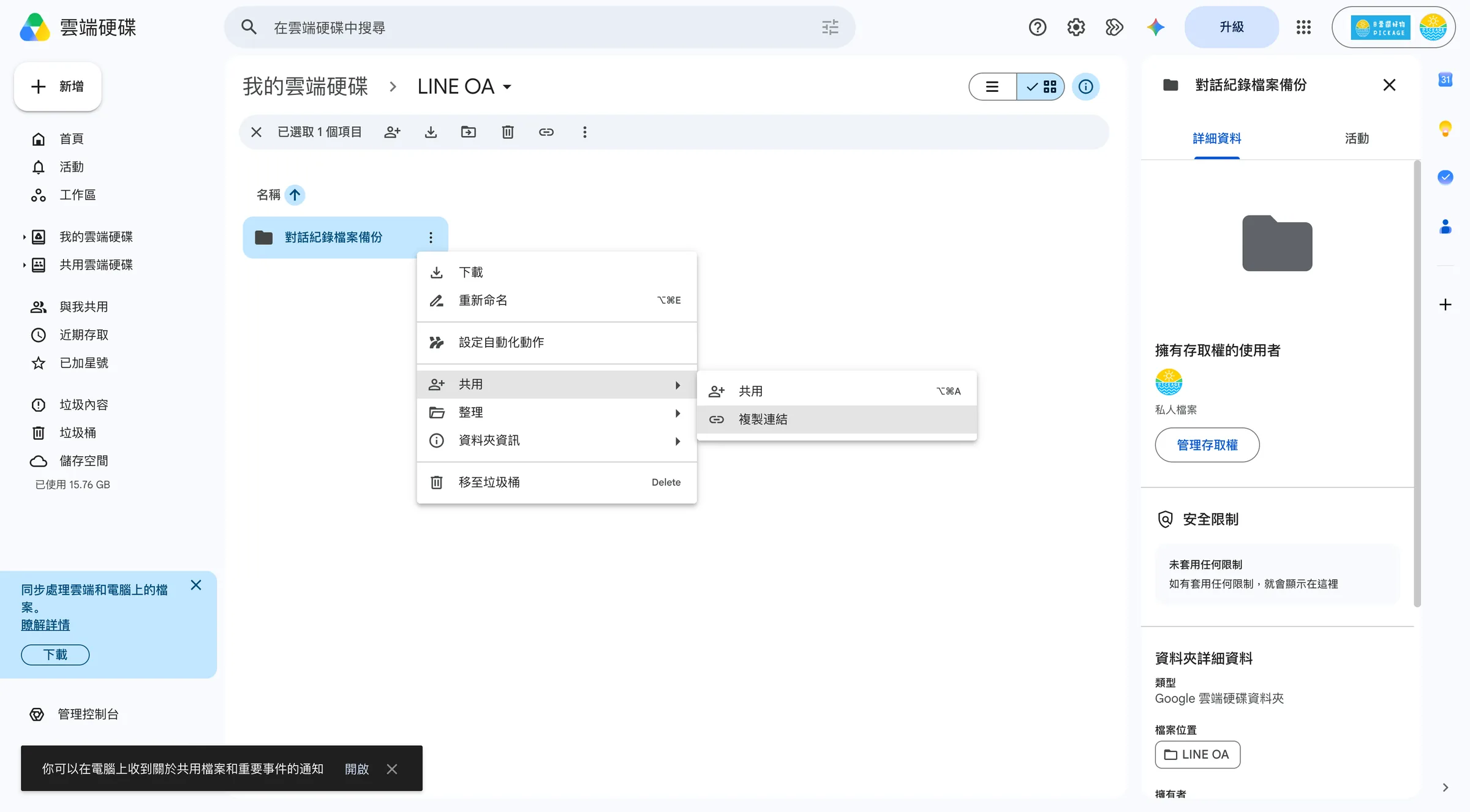This screenshot has height=812, width=1470.
Task: Click the Drive search field
Action: coord(540,27)
